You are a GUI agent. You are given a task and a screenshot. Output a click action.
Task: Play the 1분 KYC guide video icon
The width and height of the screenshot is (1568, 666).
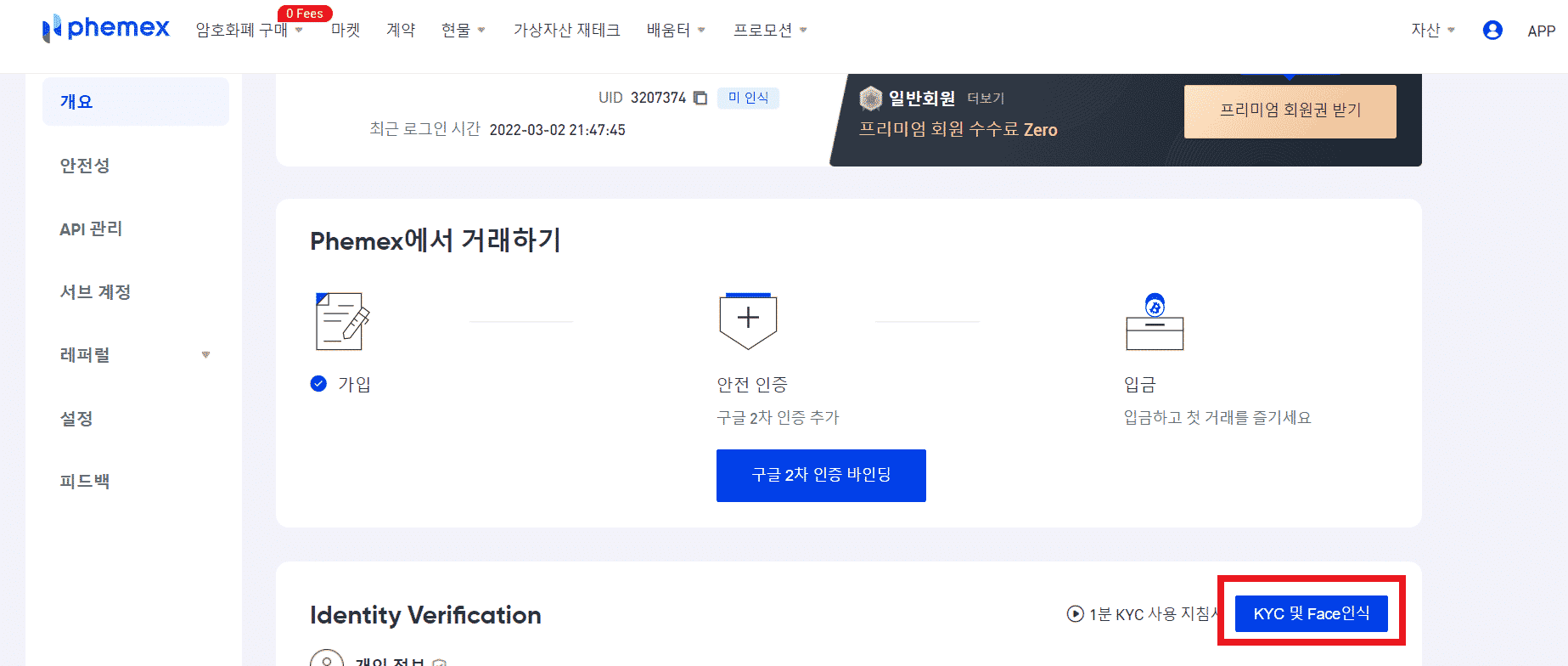[1075, 613]
